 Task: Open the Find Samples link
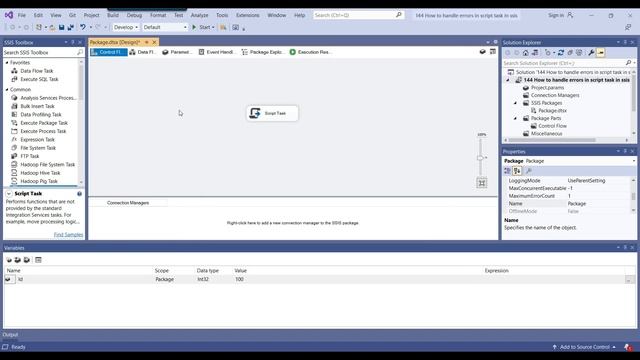(68, 235)
